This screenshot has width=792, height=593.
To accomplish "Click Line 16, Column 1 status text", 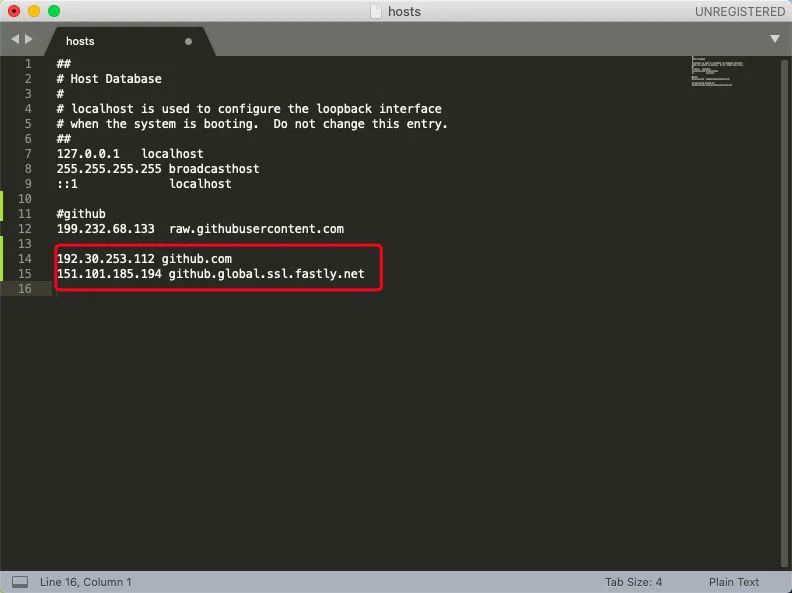I will [x=85, y=582].
